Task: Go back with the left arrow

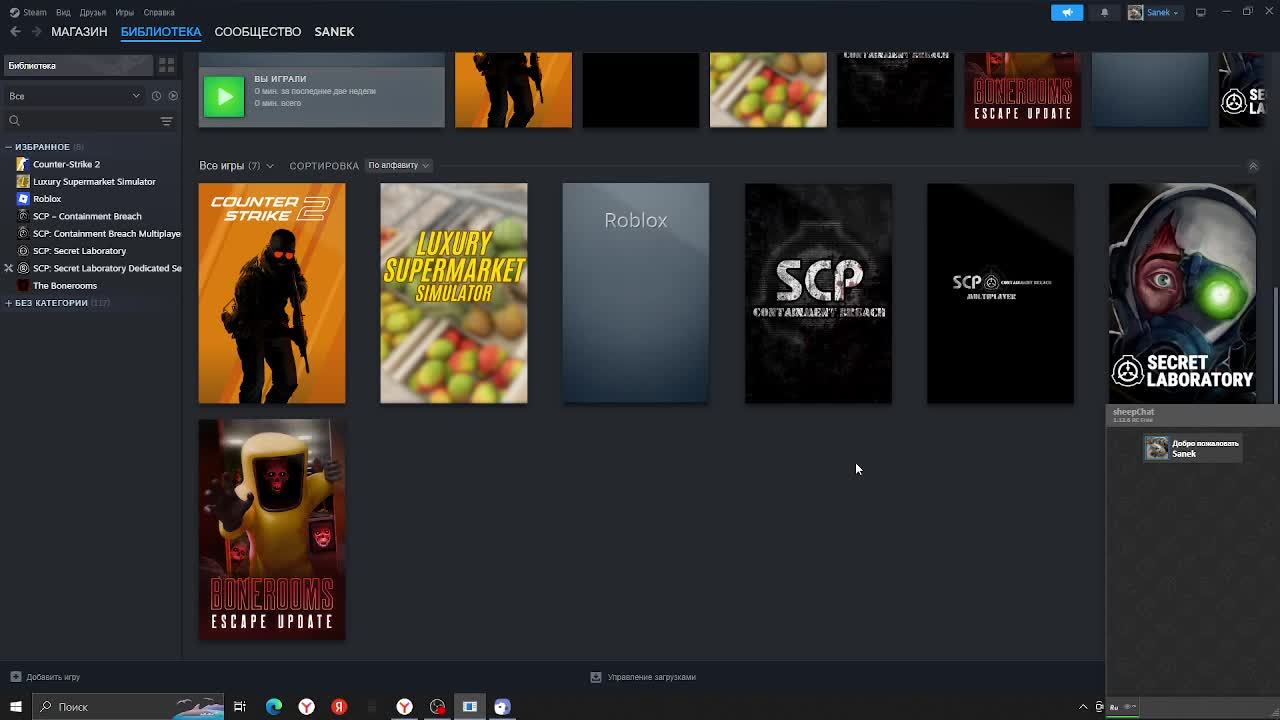Action: tap(15, 32)
